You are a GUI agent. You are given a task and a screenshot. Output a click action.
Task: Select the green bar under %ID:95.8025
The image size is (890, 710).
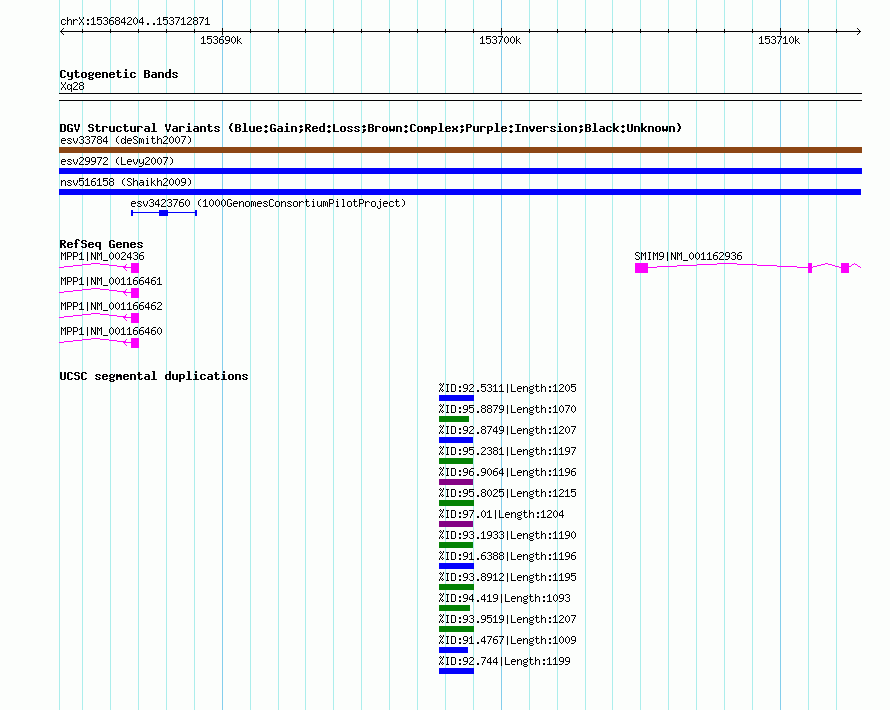click(456, 503)
